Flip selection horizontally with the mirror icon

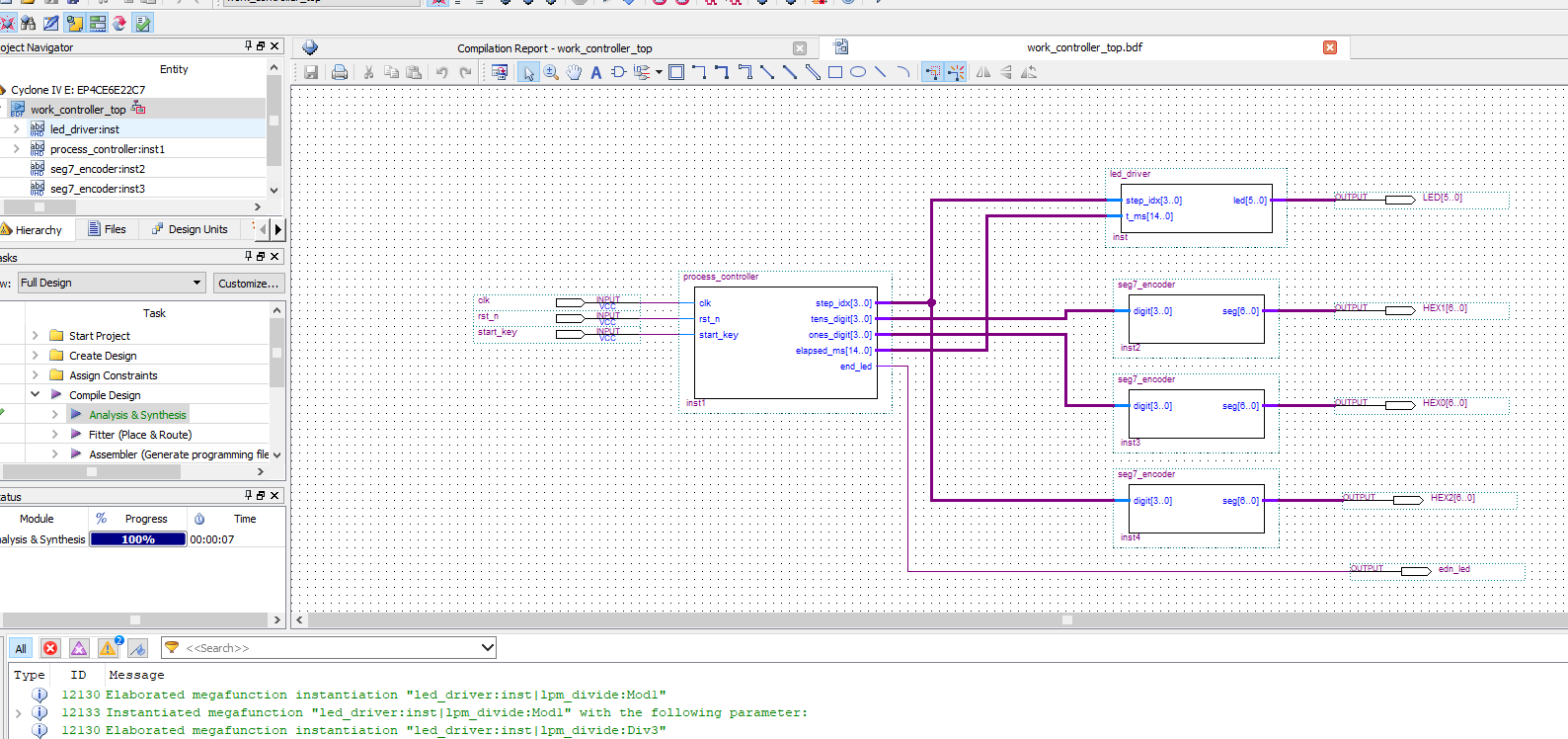(983, 72)
